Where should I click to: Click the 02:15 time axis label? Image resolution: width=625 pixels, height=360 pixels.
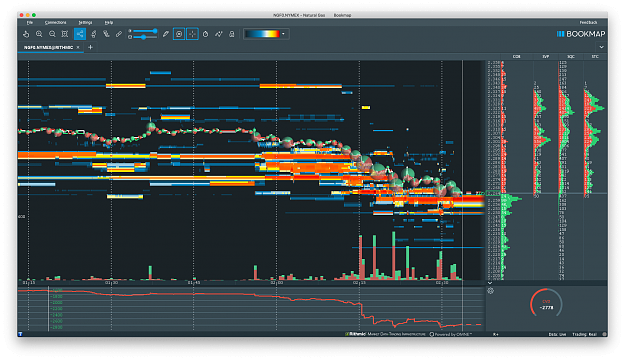coord(359,283)
